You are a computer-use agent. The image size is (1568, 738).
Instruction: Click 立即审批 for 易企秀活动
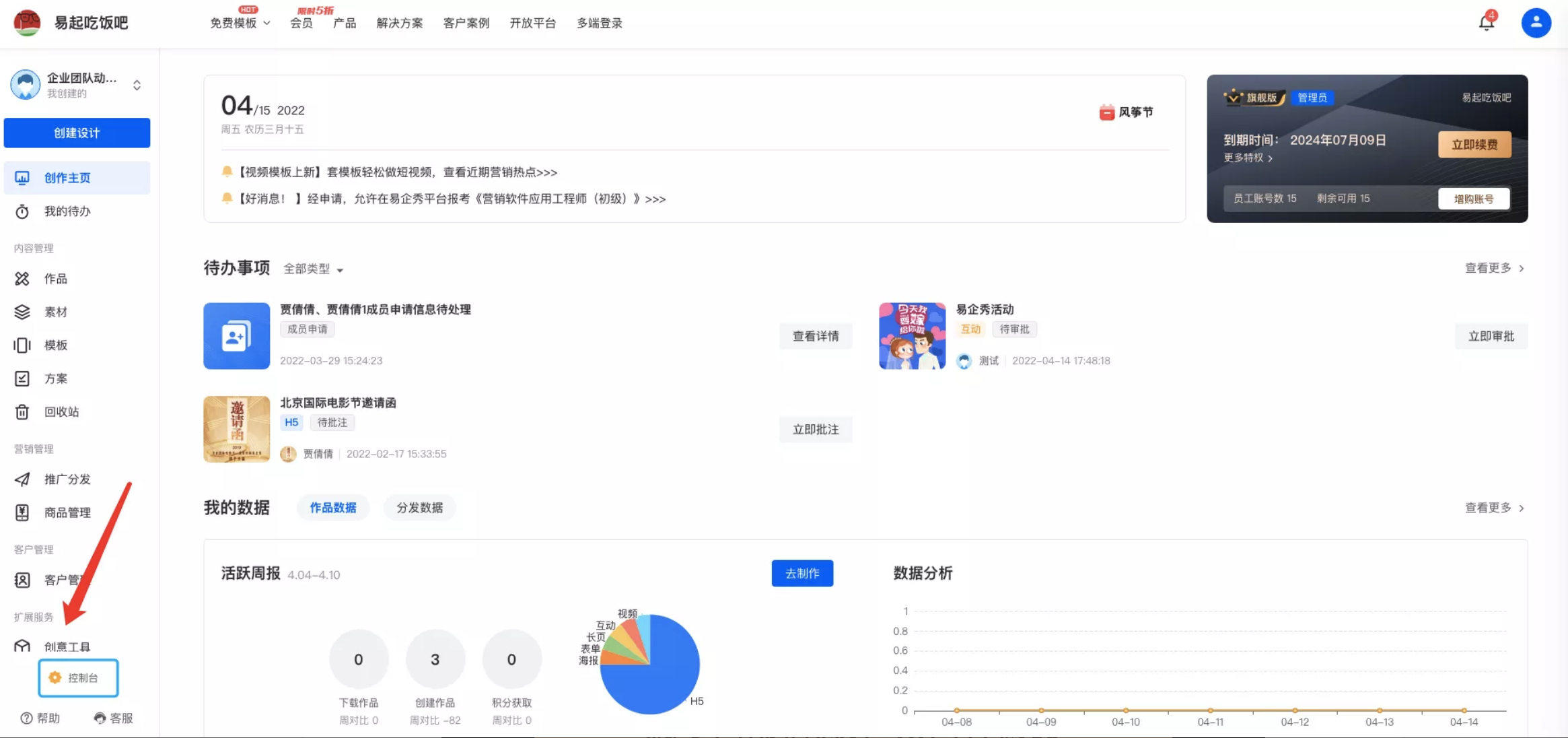[1491, 336]
